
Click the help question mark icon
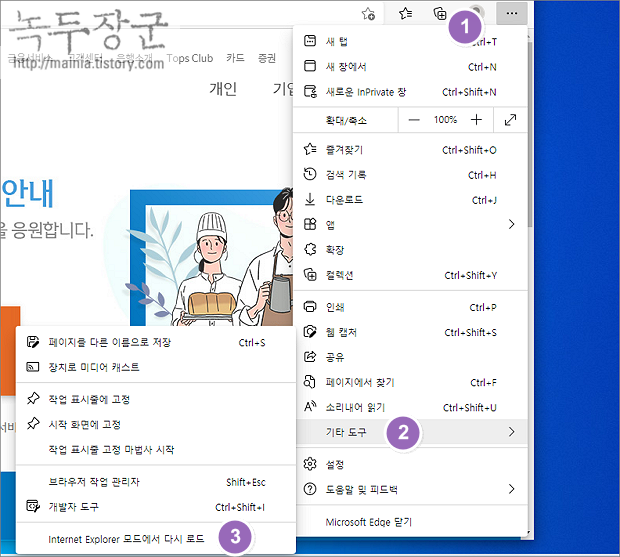click(310, 489)
